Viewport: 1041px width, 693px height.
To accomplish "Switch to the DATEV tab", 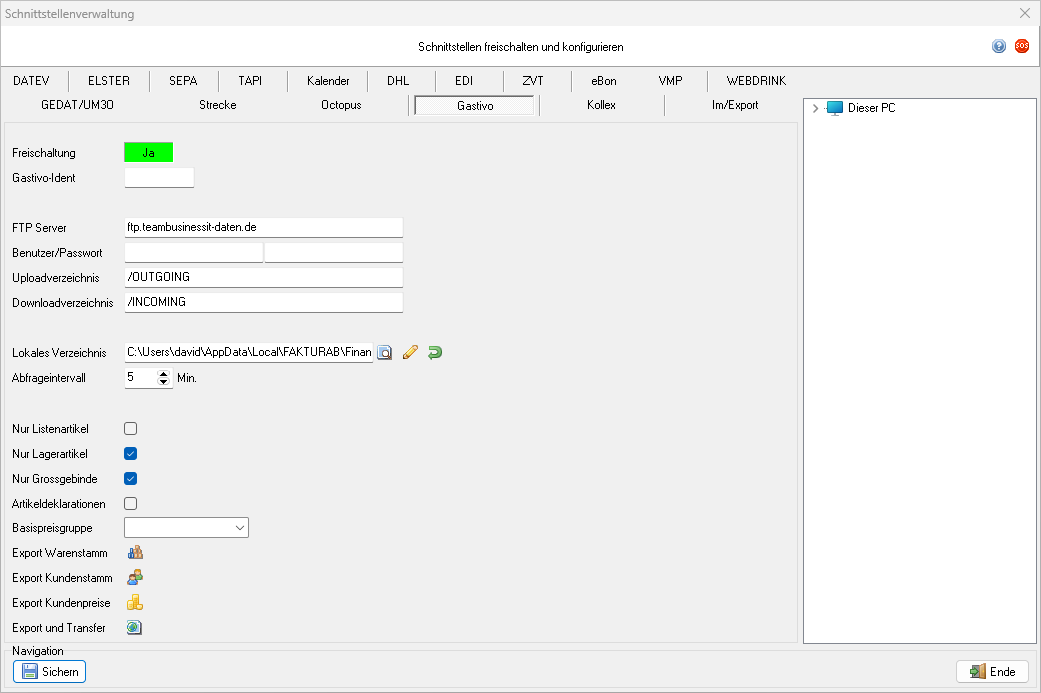I will coord(32,81).
